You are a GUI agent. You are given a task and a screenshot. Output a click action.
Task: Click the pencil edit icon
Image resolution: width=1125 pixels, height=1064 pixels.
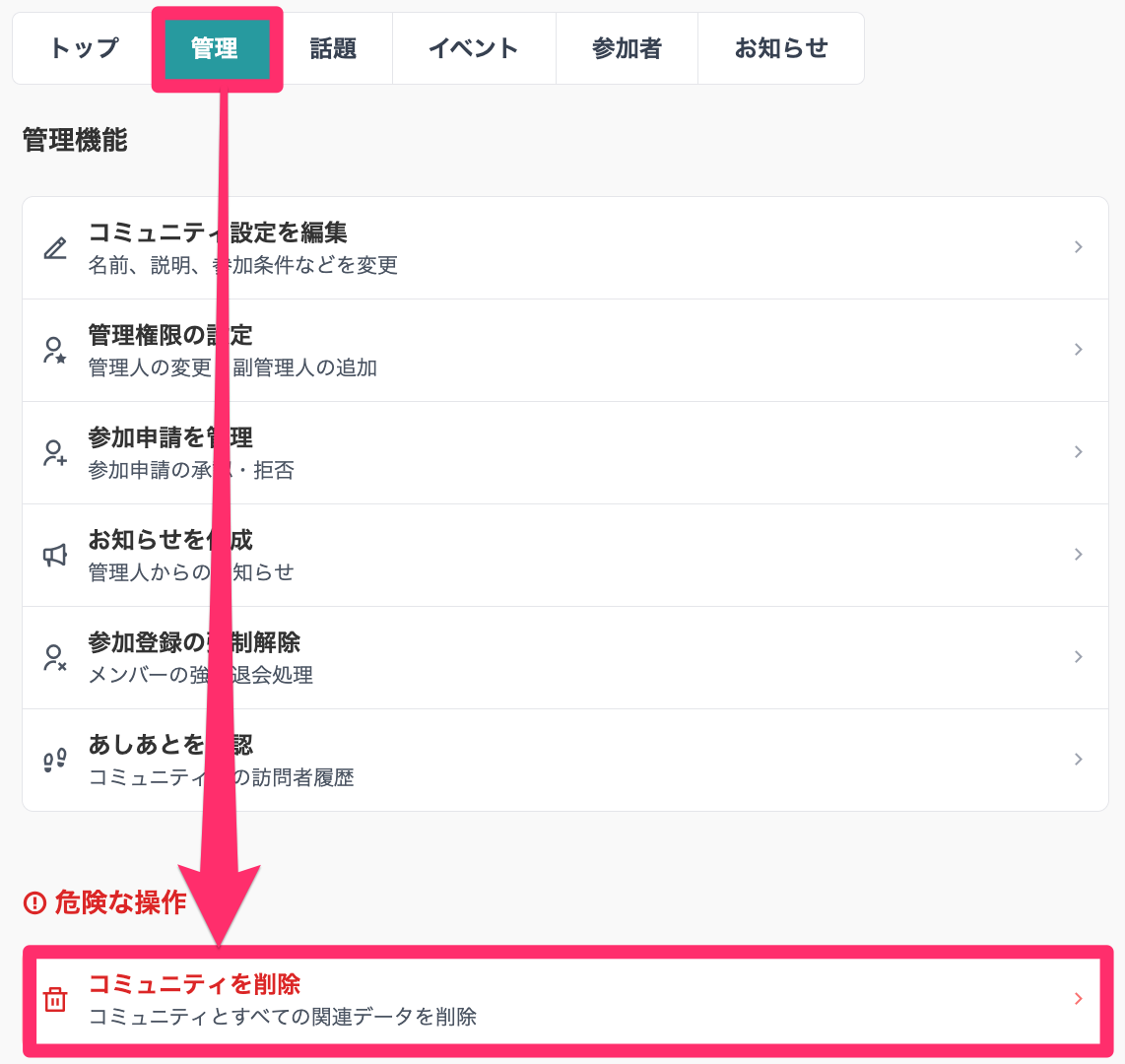(x=55, y=247)
